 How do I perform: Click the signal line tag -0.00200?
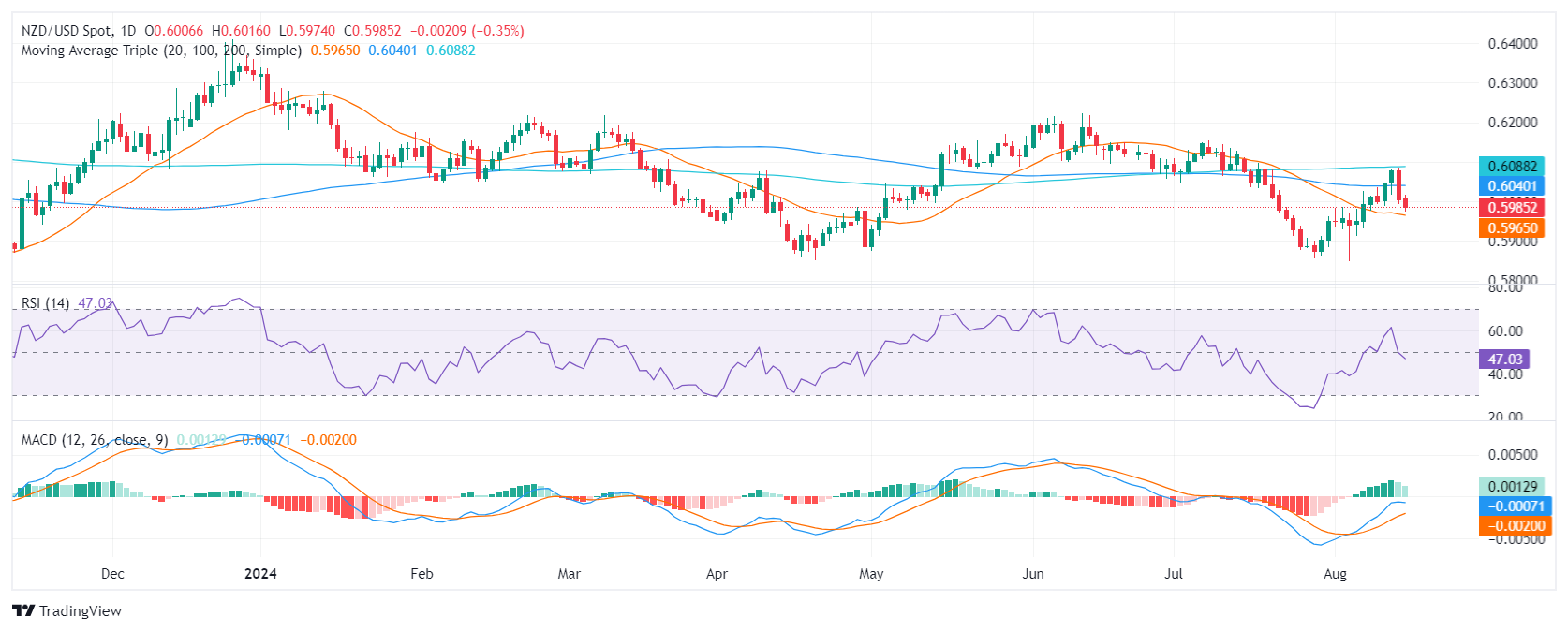pos(1512,526)
